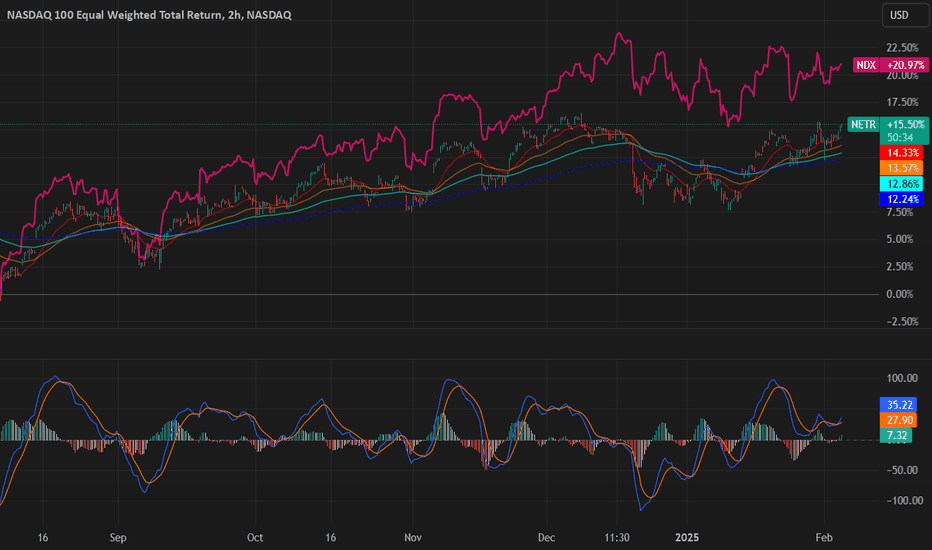Screen dimensions: 932x550
Task: Click the blue 12.24% moving average label
Action: 902,199
